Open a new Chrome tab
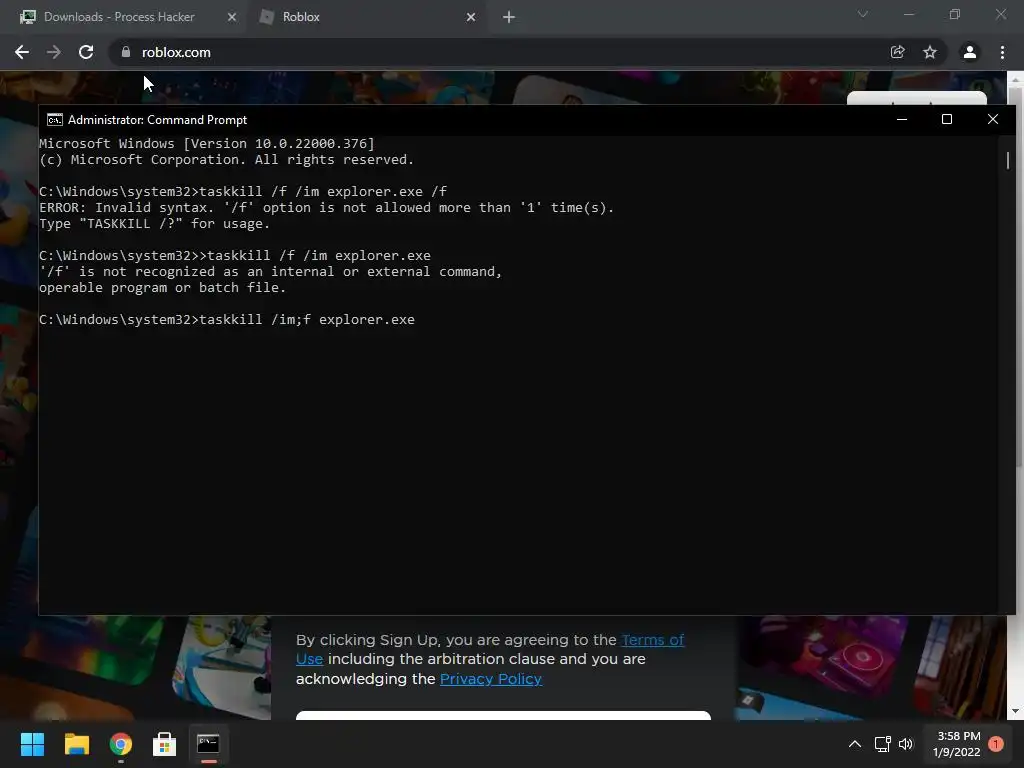 (x=509, y=17)
